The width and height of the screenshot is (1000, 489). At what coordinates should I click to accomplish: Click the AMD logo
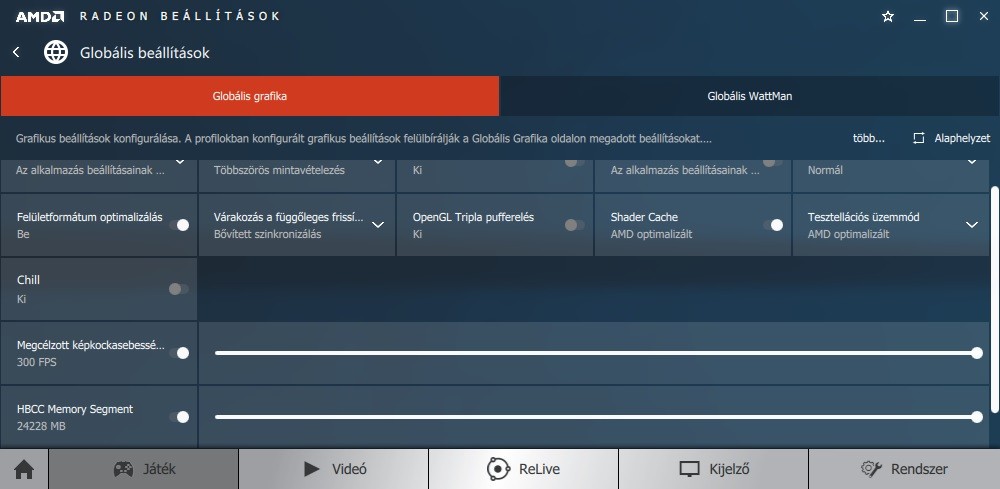tap(40, 17)
